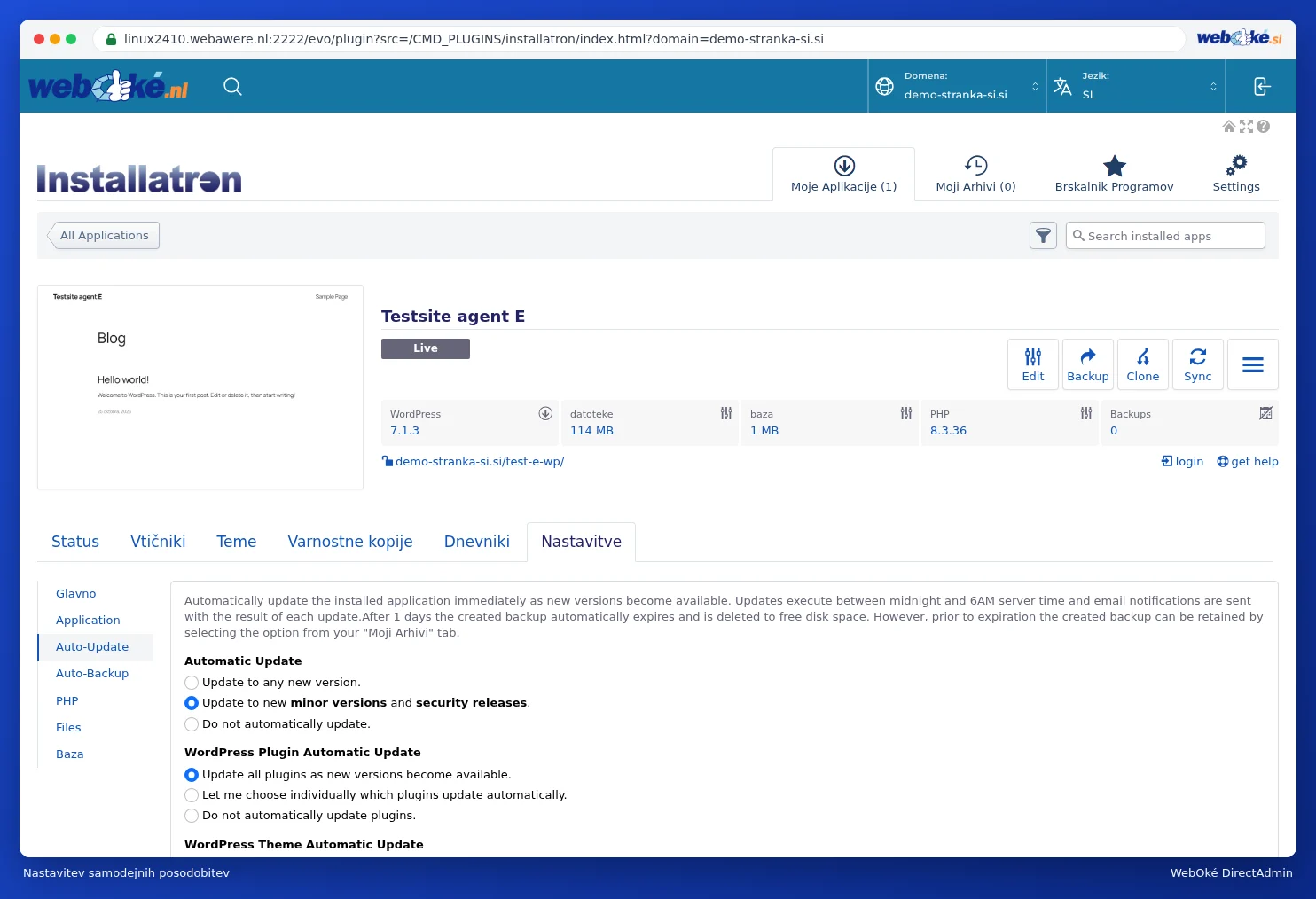Open the hamburger more-actions menu

pyautogui.click(x=1253, y=364)
